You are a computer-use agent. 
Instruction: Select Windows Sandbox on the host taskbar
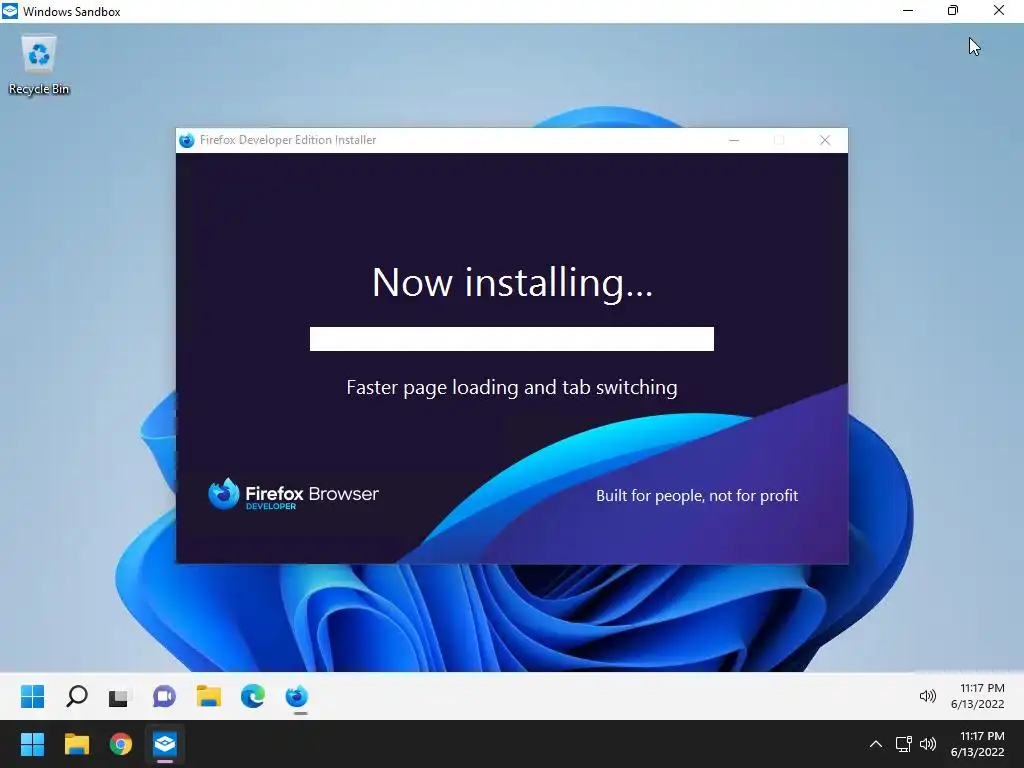[165, 744]
